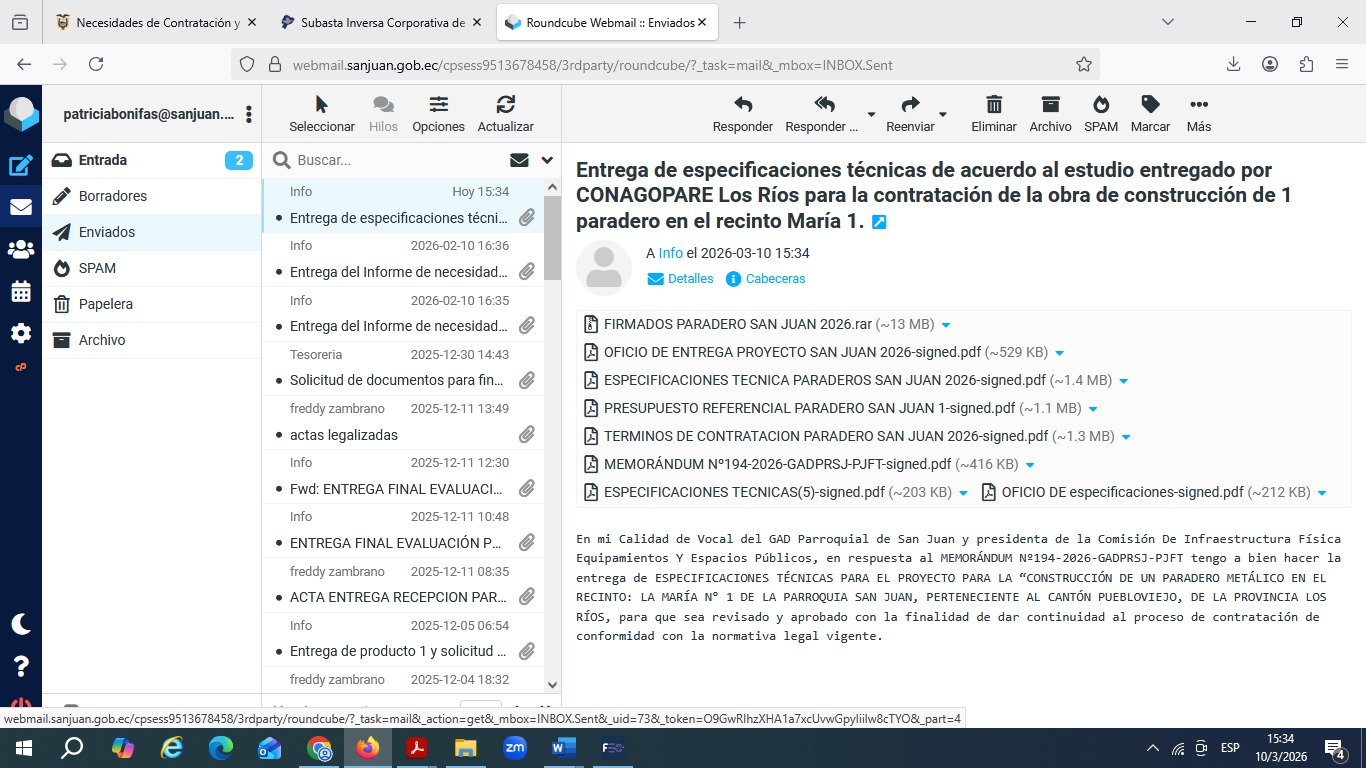Toggle unread filter envelope in search bar
1366x768 pixels.
click(519, 160)
